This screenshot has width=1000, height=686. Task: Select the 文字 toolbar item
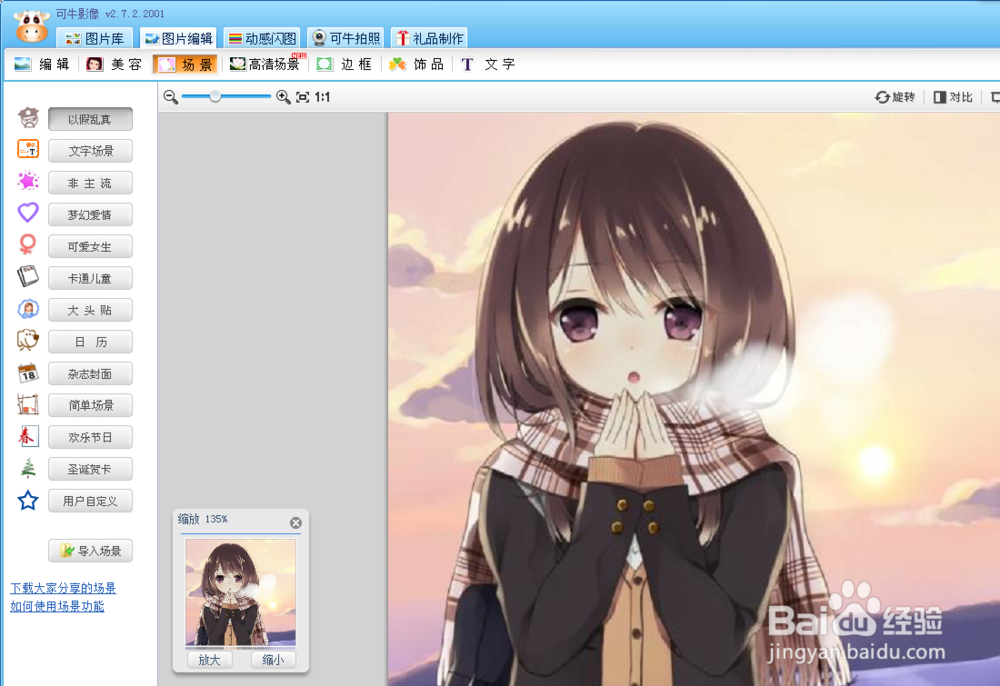point(488,64)
